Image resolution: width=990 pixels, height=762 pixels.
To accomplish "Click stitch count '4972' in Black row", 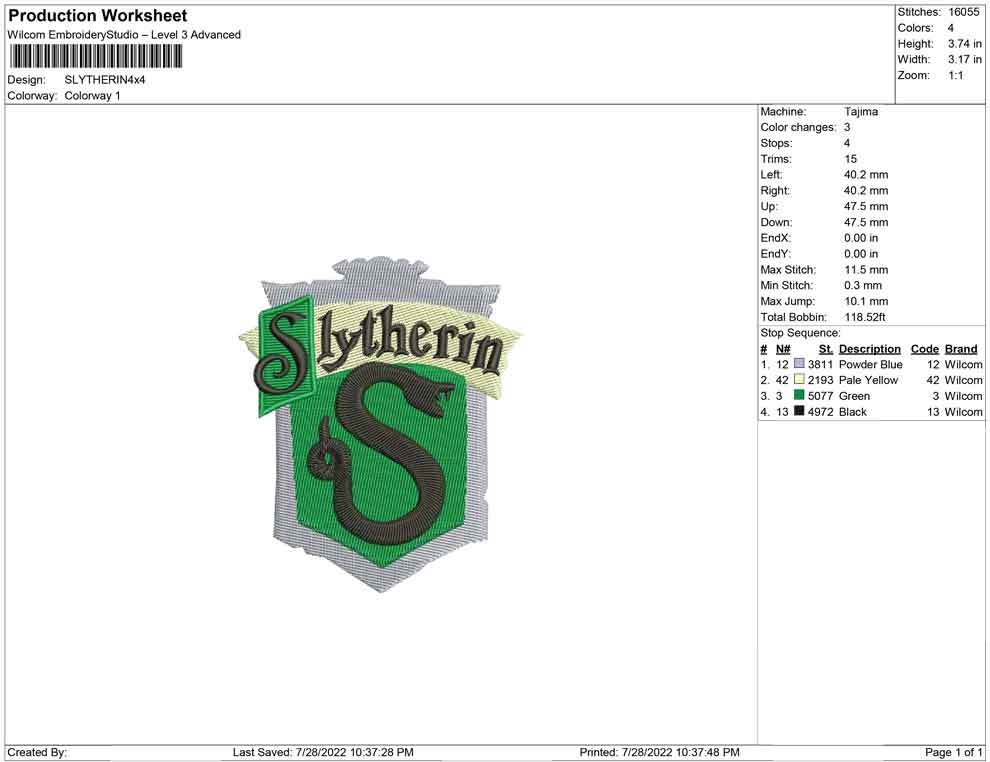I will pyautogui.click(x=820, y=412).
